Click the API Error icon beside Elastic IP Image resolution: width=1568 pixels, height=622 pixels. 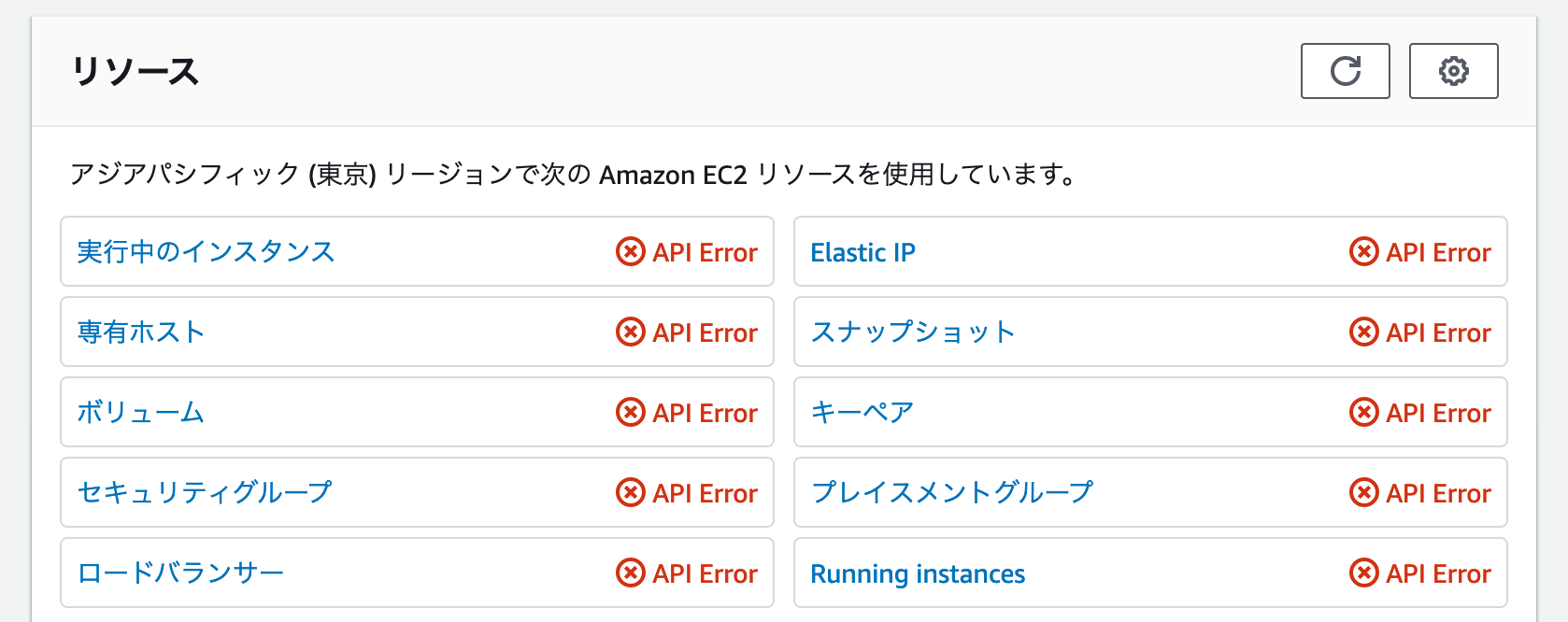click(1364, 251)
